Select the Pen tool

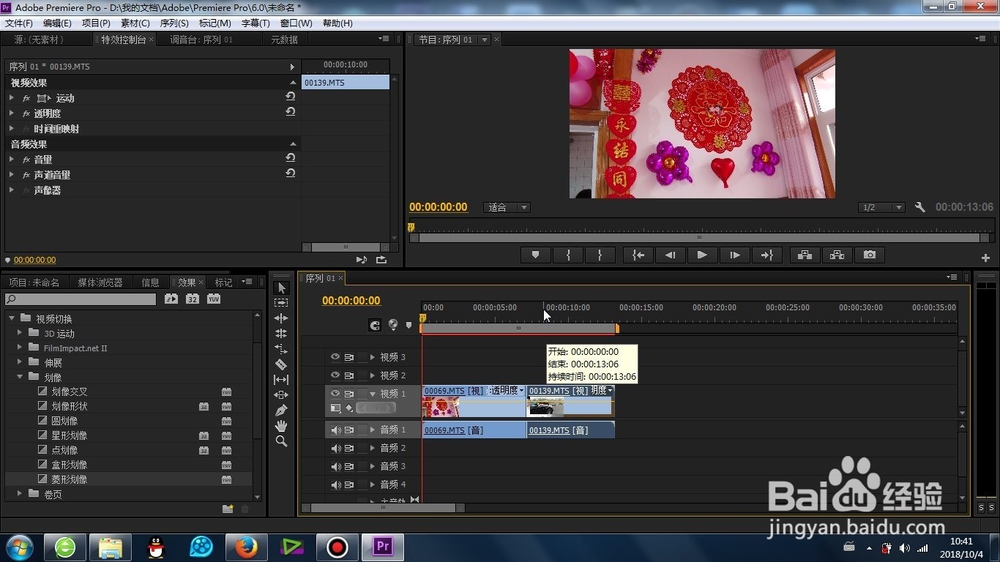coord(281,410)
